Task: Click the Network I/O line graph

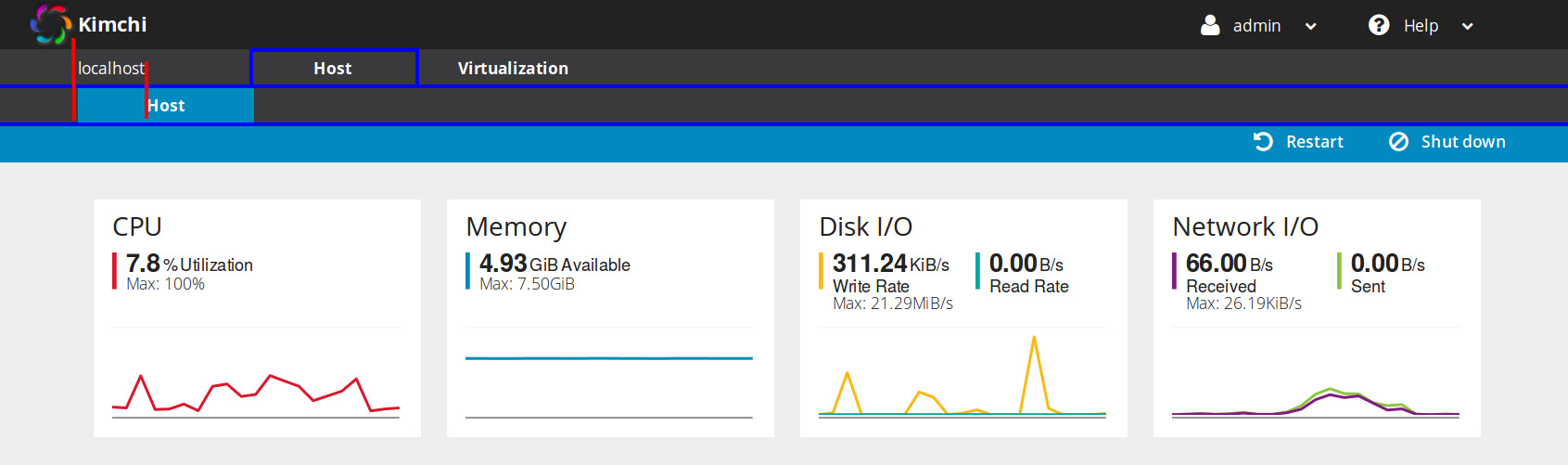Action: pos(1315,401)
